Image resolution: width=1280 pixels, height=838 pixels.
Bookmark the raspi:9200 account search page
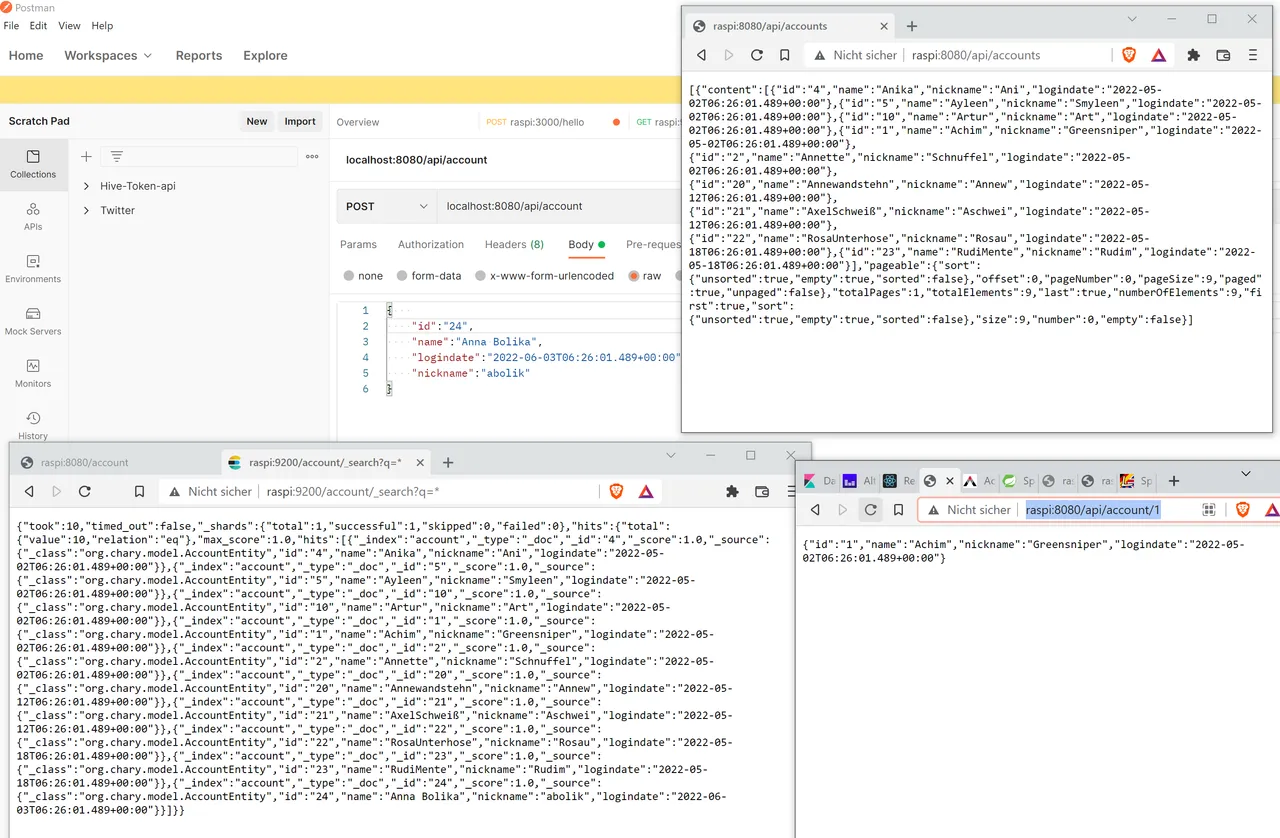click(x=139, y=491)
